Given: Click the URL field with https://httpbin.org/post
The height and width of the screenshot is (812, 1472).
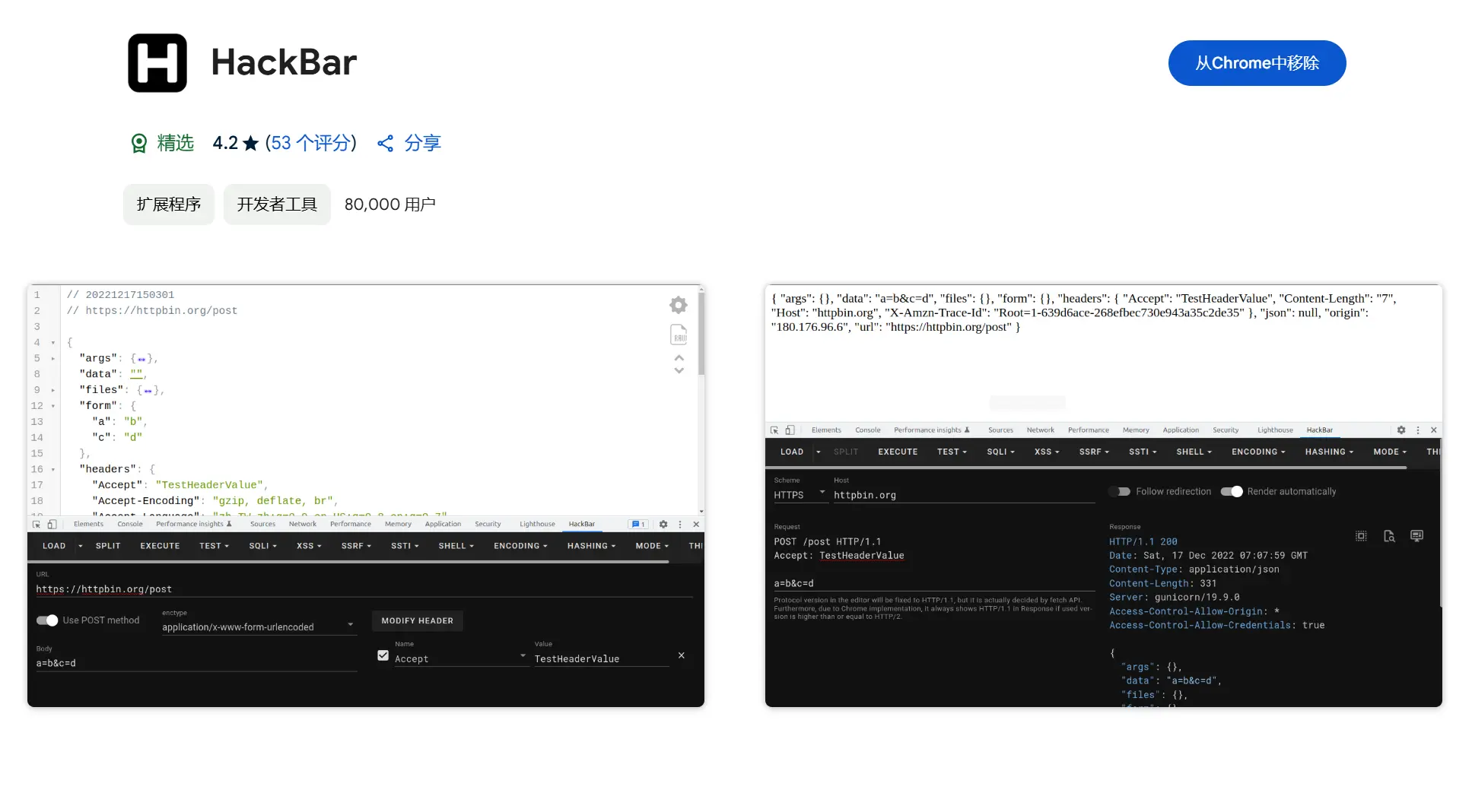Looking at the screenshot, I should [x=364, y=589].
